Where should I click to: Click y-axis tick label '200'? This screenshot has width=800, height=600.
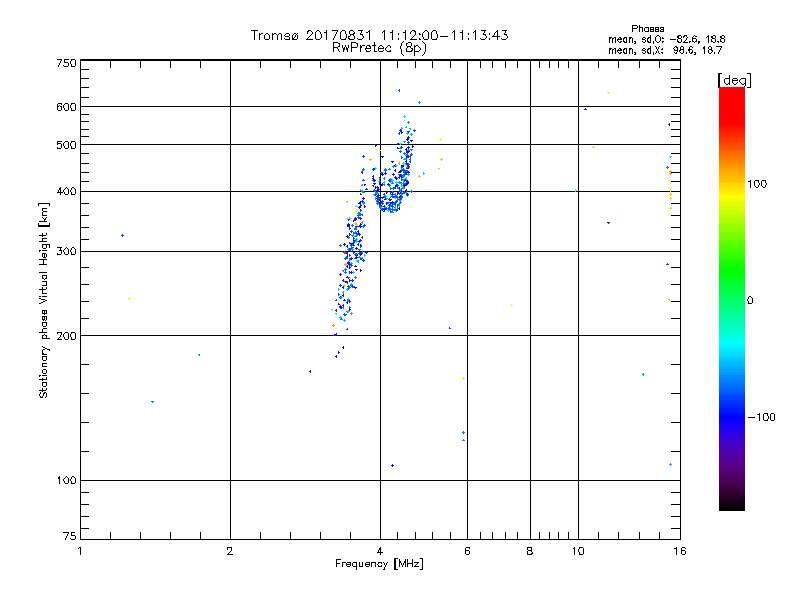[66, 336]
